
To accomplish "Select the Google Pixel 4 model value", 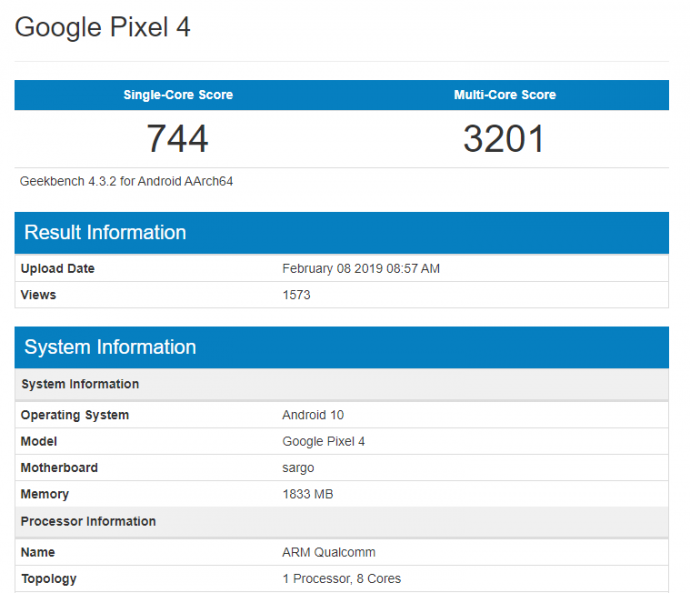I will point(323,441).
